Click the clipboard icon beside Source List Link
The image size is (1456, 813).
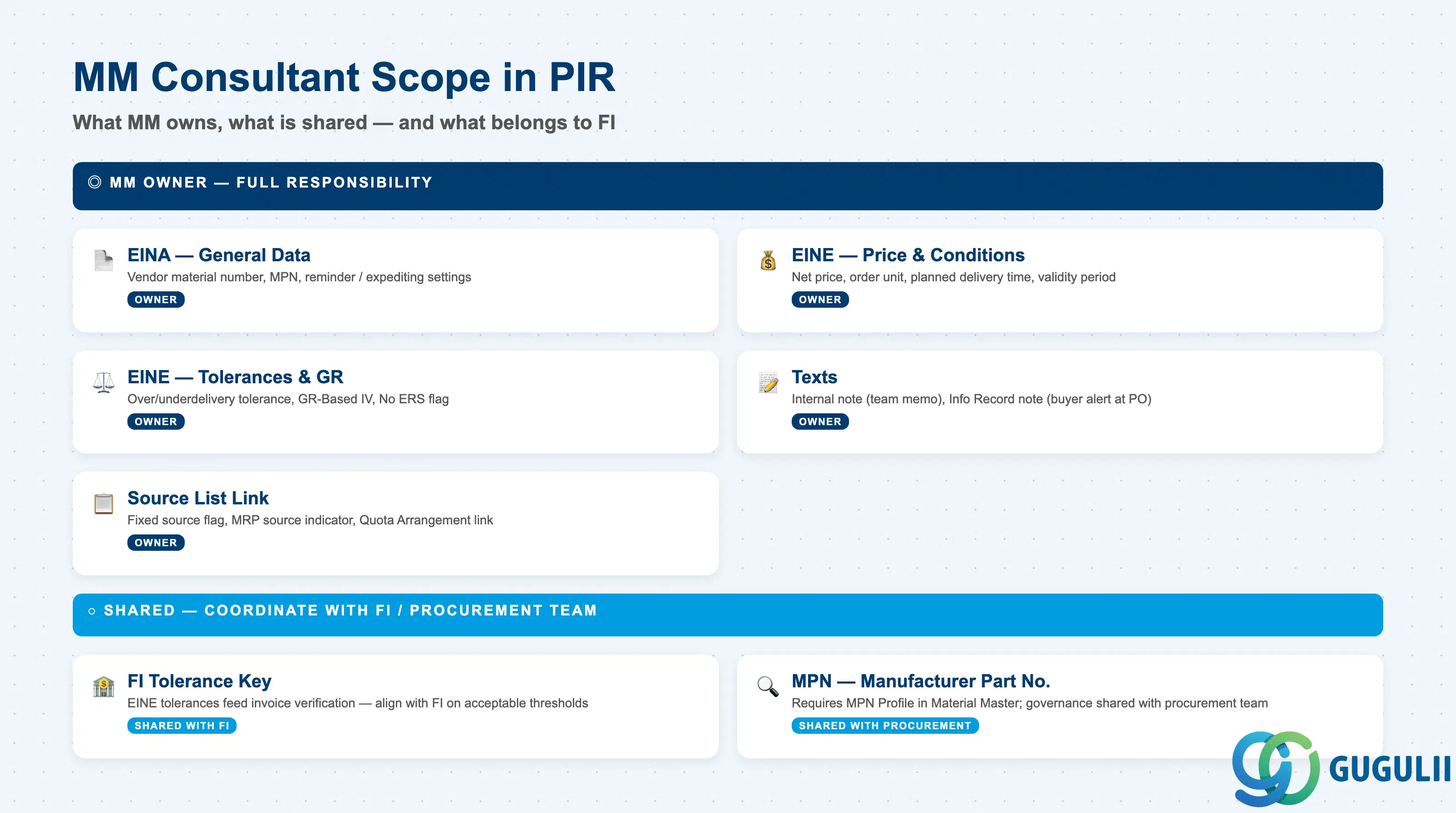(x=103, y=503)
